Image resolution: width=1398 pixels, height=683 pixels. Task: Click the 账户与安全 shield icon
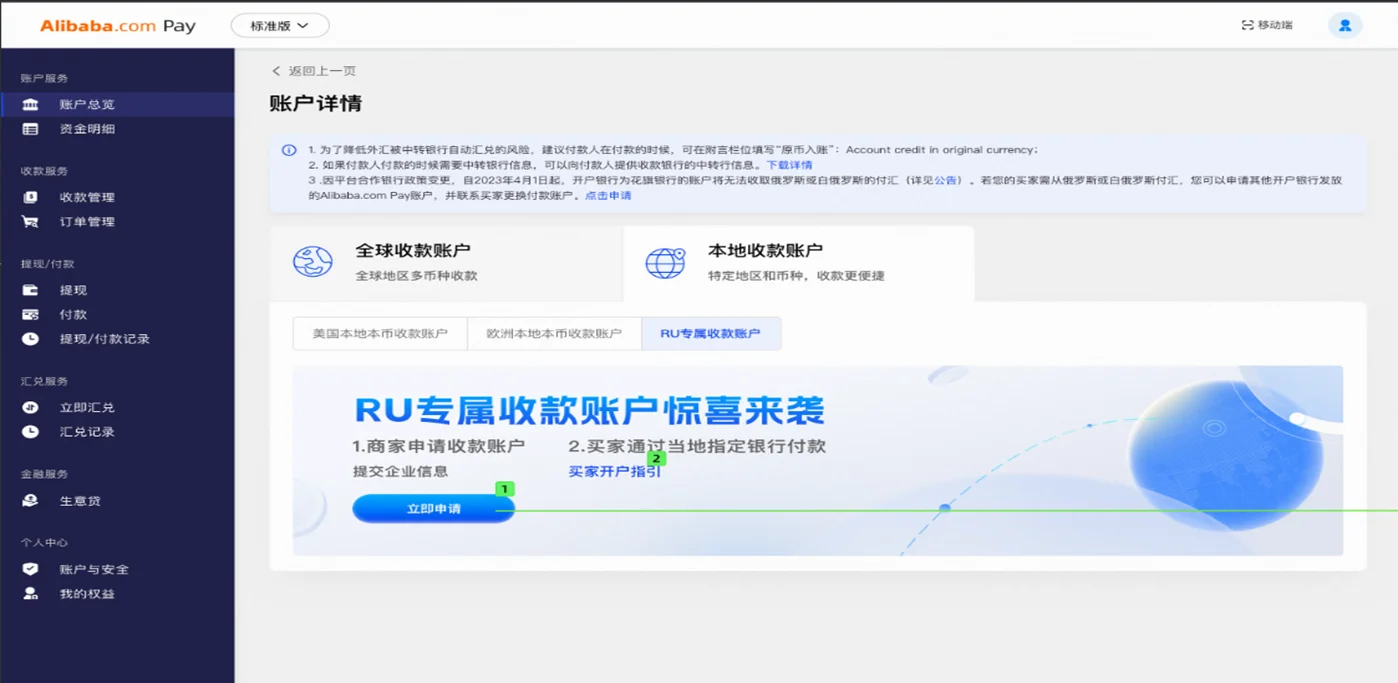pyautogui.click(x=31, y=569)
